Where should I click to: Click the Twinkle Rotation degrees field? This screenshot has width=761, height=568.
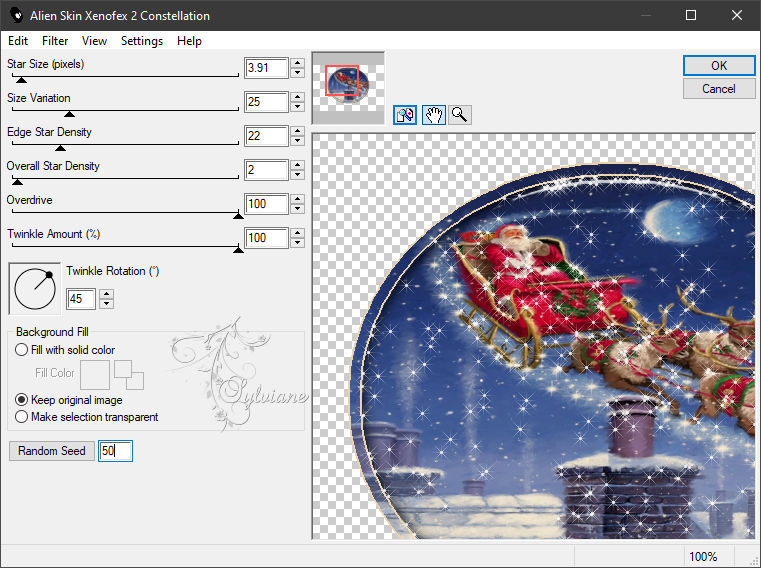pos(81,299)
